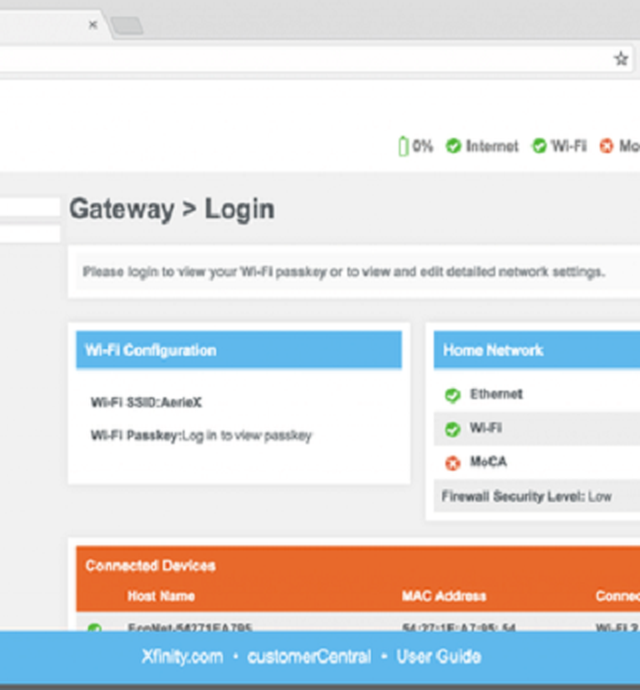Select the Ethernet row label
This screenshot has height=690, width=640.
(x=496, y=394)
